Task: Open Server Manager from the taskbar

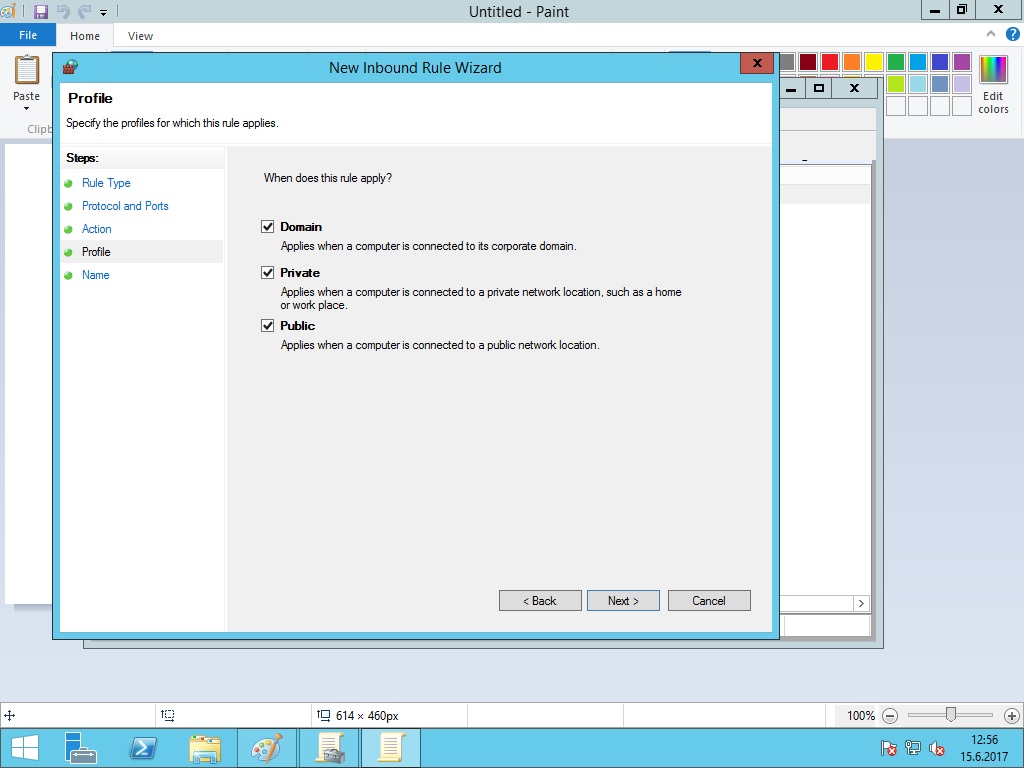Action: pyautogui.click(x=80, y=747)
